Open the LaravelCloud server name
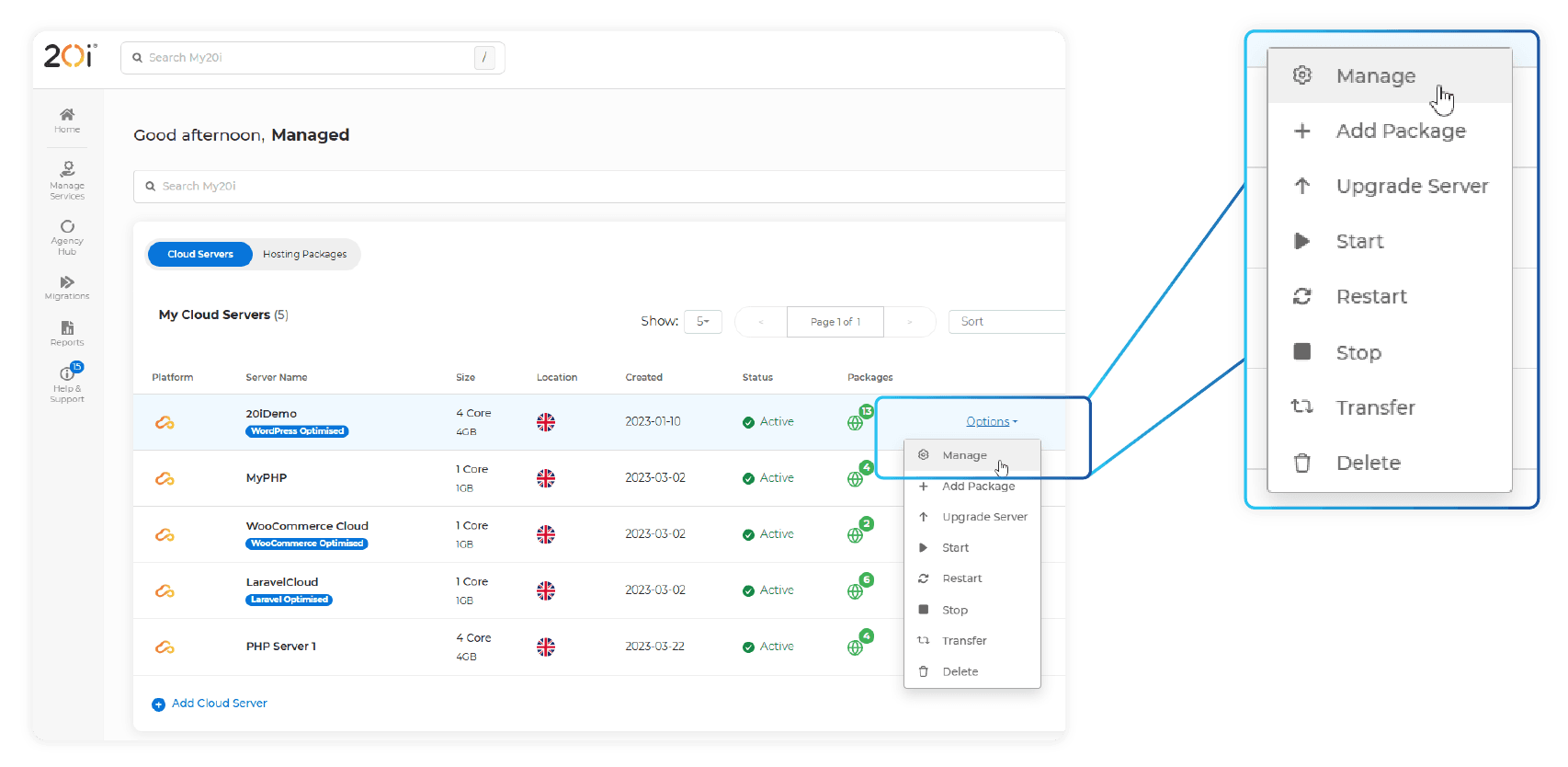 pyautogui.click(x=282, y=582)
